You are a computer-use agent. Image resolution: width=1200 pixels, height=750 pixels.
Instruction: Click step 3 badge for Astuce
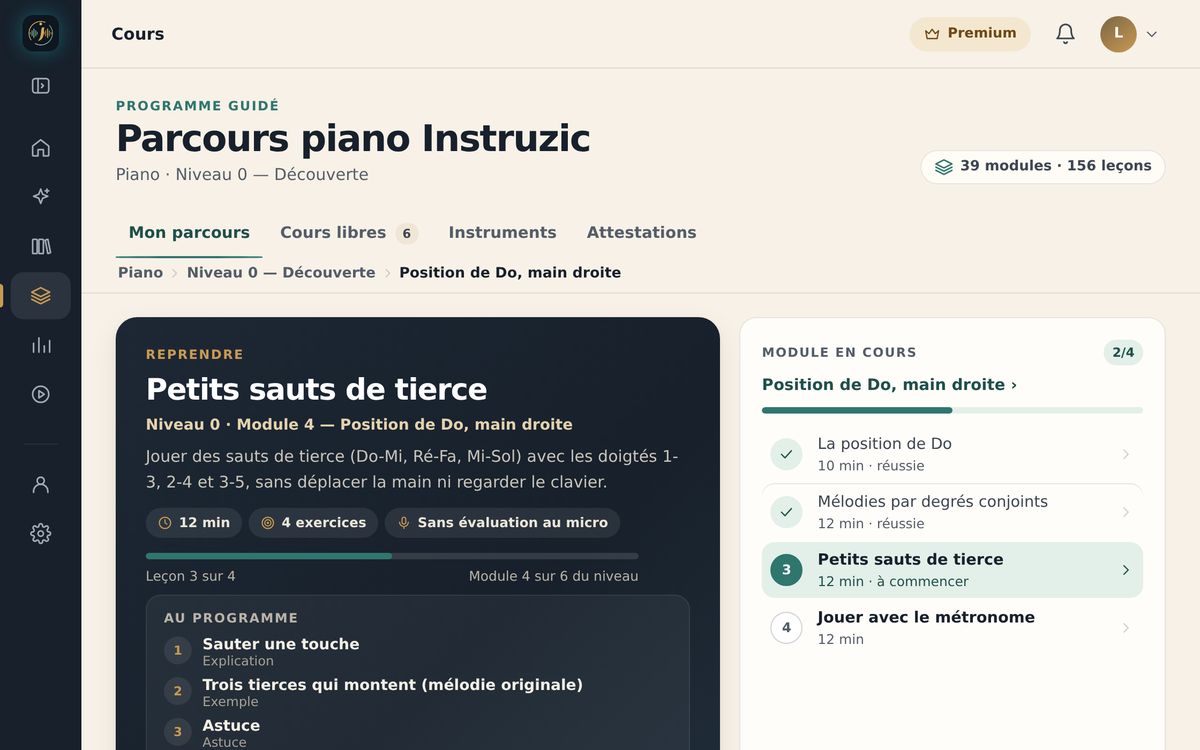pos(178,732)
